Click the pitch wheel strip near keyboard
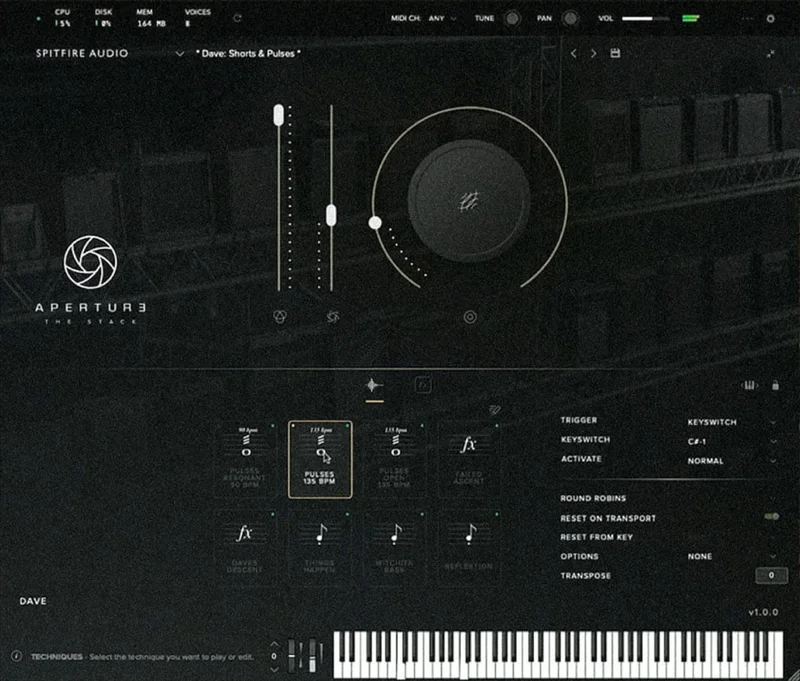This screenshot has height=681, width=800. coord(292,655)
